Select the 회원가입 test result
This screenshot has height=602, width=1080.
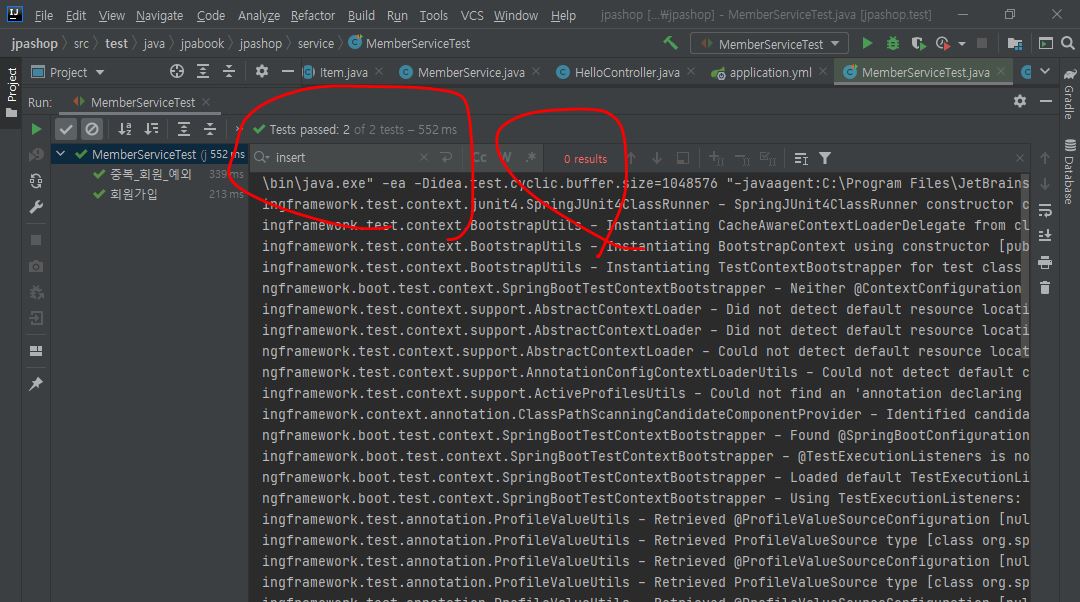pyautogui.click(x=133, y=194)
